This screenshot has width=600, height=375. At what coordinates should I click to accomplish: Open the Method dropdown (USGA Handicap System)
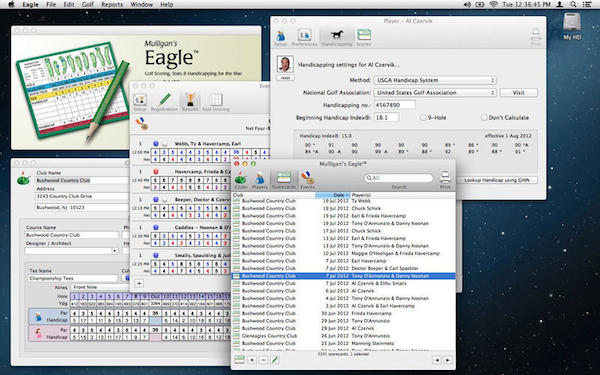435,80
